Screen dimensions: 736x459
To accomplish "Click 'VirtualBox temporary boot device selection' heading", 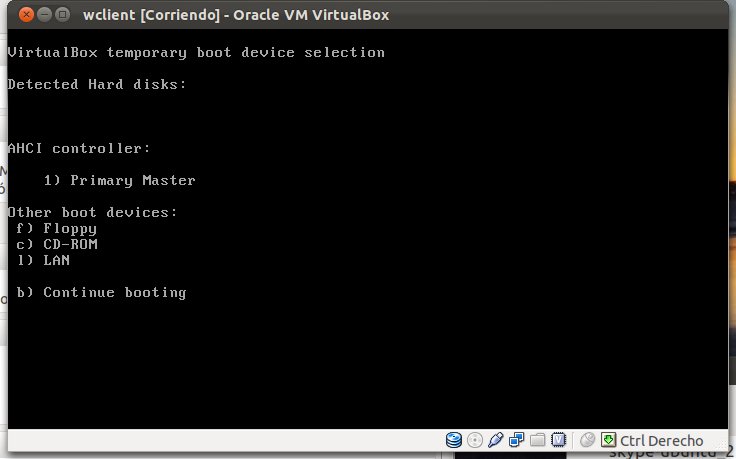I will pos(196,53).
